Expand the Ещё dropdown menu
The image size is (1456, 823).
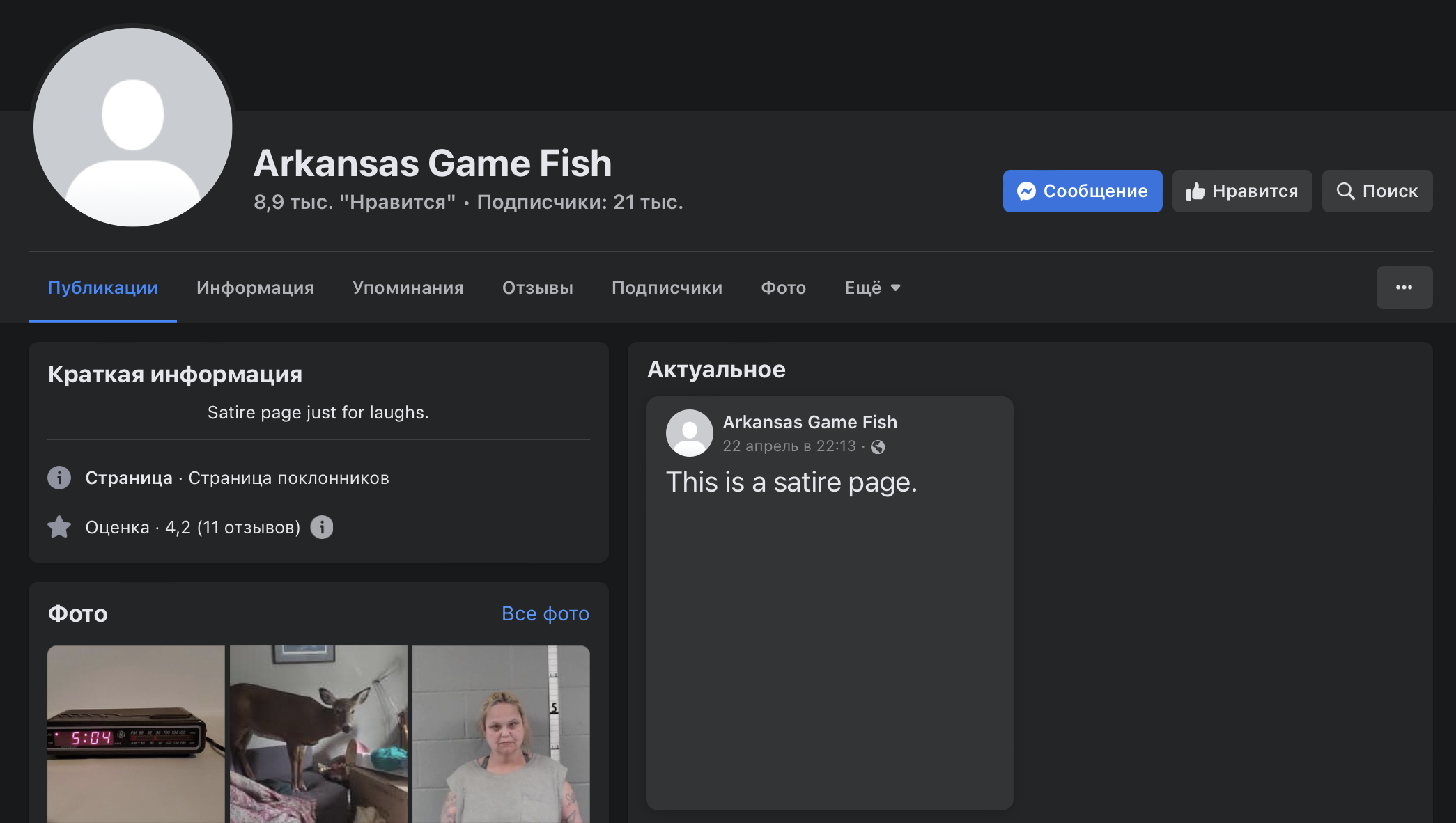click(873, 288)
